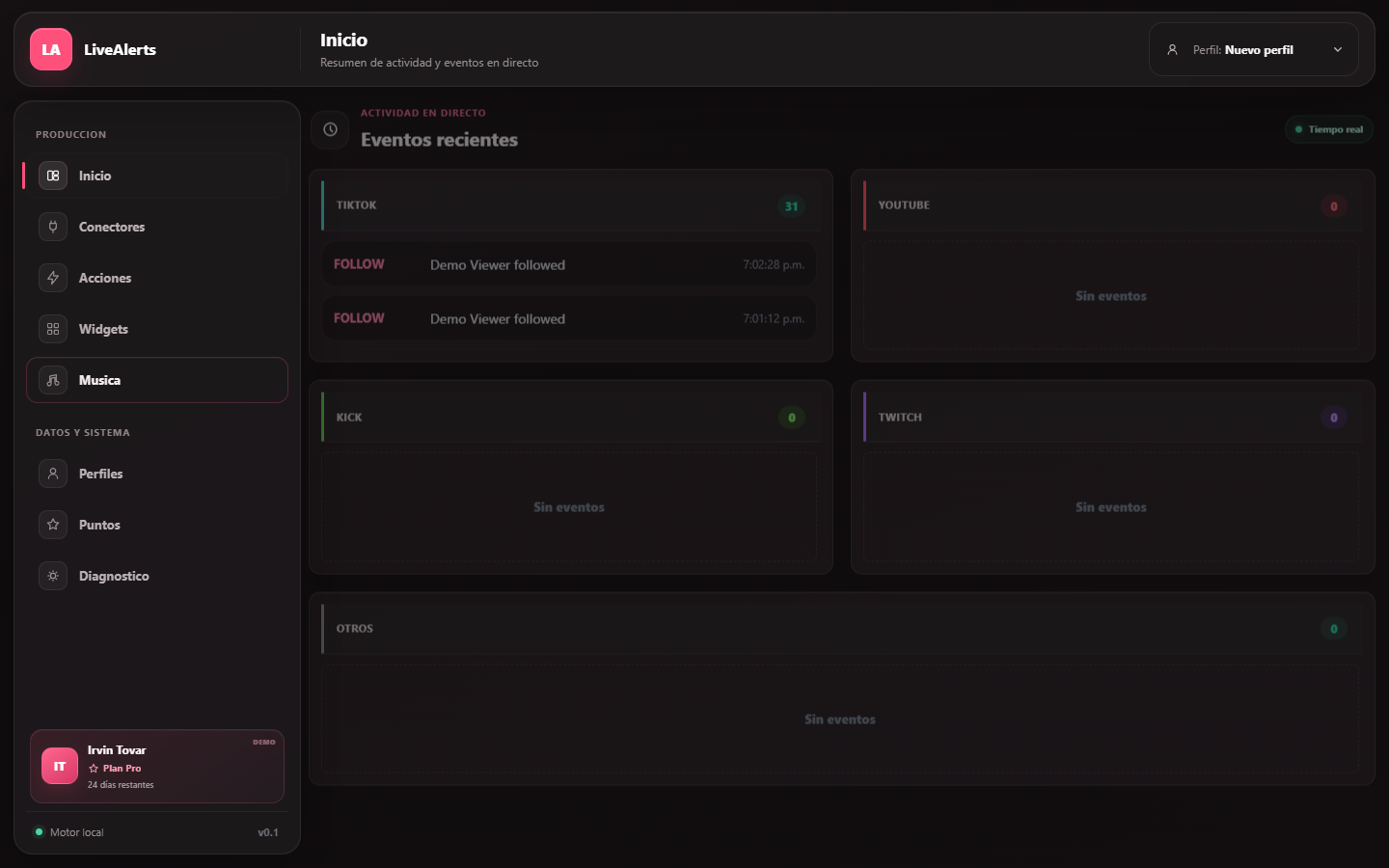Screen dimensions: 1389x868
Task: Click the Plan Pro star icon
Action: [x=94, y=769]
